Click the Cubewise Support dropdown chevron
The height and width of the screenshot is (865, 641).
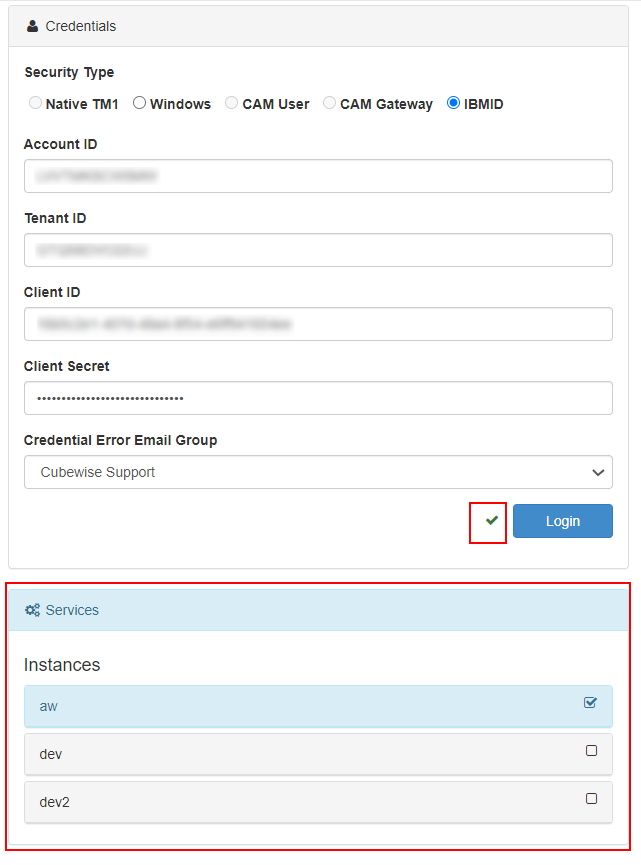click(x=598, y=472)
